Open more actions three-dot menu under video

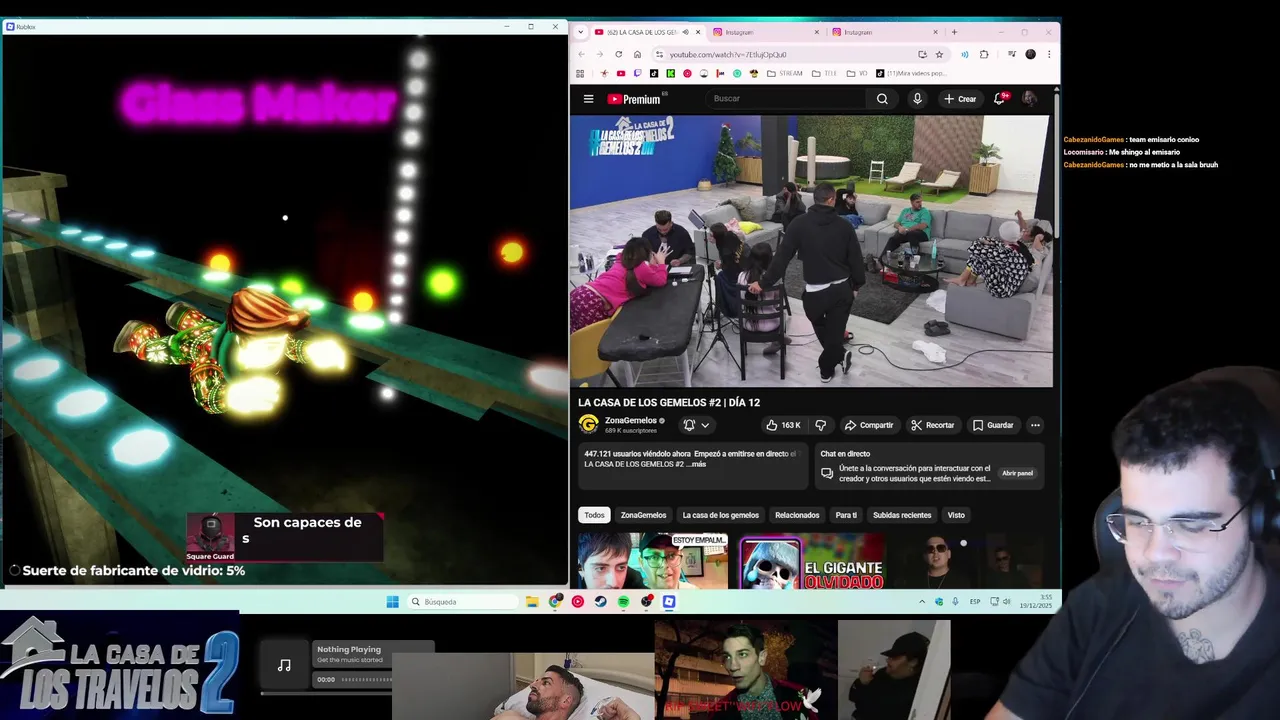pos(1035,425)
